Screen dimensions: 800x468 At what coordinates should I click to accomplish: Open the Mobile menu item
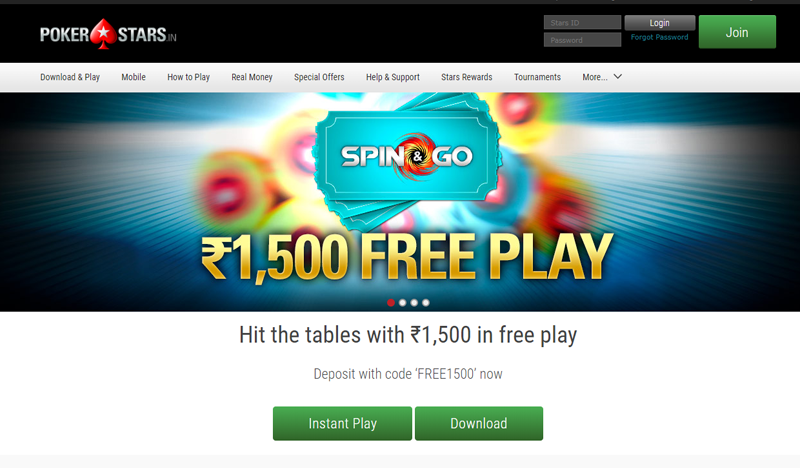[133, 77]
